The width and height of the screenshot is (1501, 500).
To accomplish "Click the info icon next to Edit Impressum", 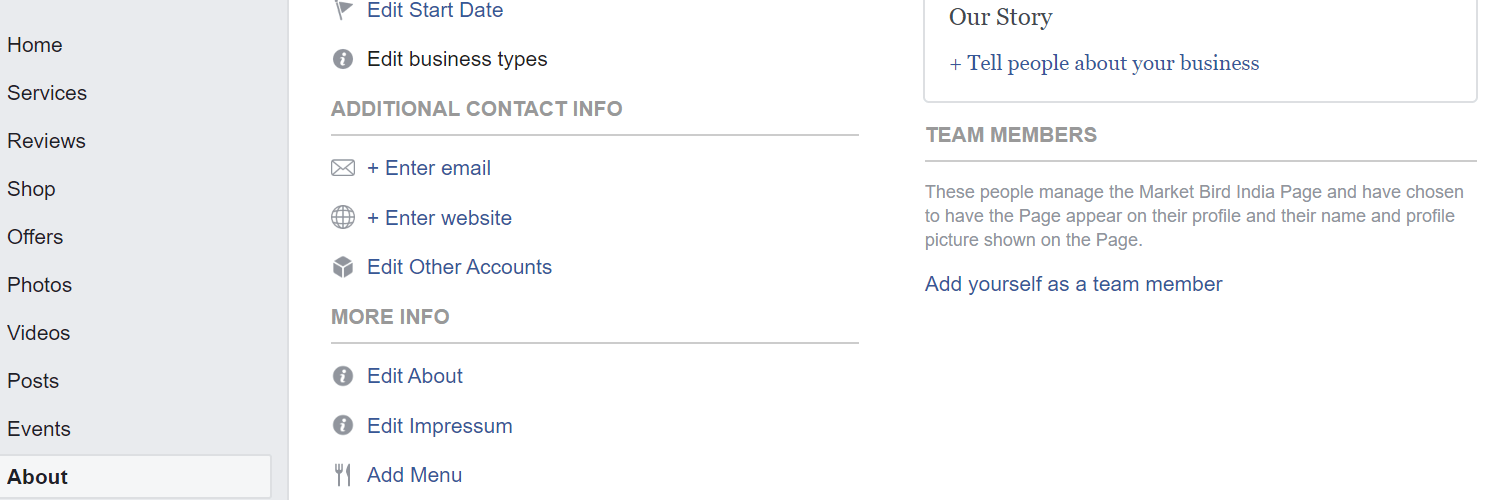I will (343, 426).
